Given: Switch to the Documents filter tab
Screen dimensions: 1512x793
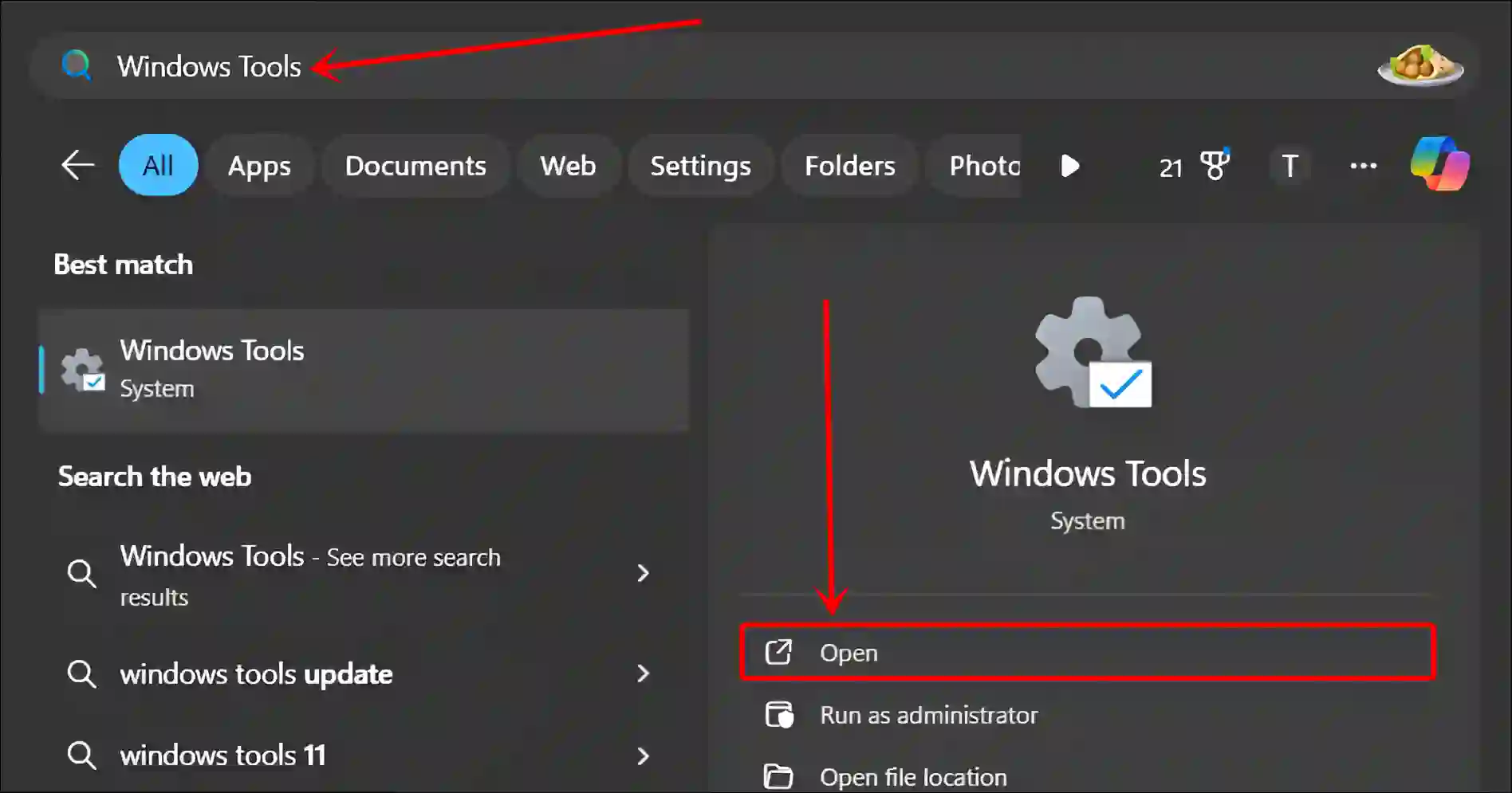Looking at the screenshot, I should coord(415,166).
